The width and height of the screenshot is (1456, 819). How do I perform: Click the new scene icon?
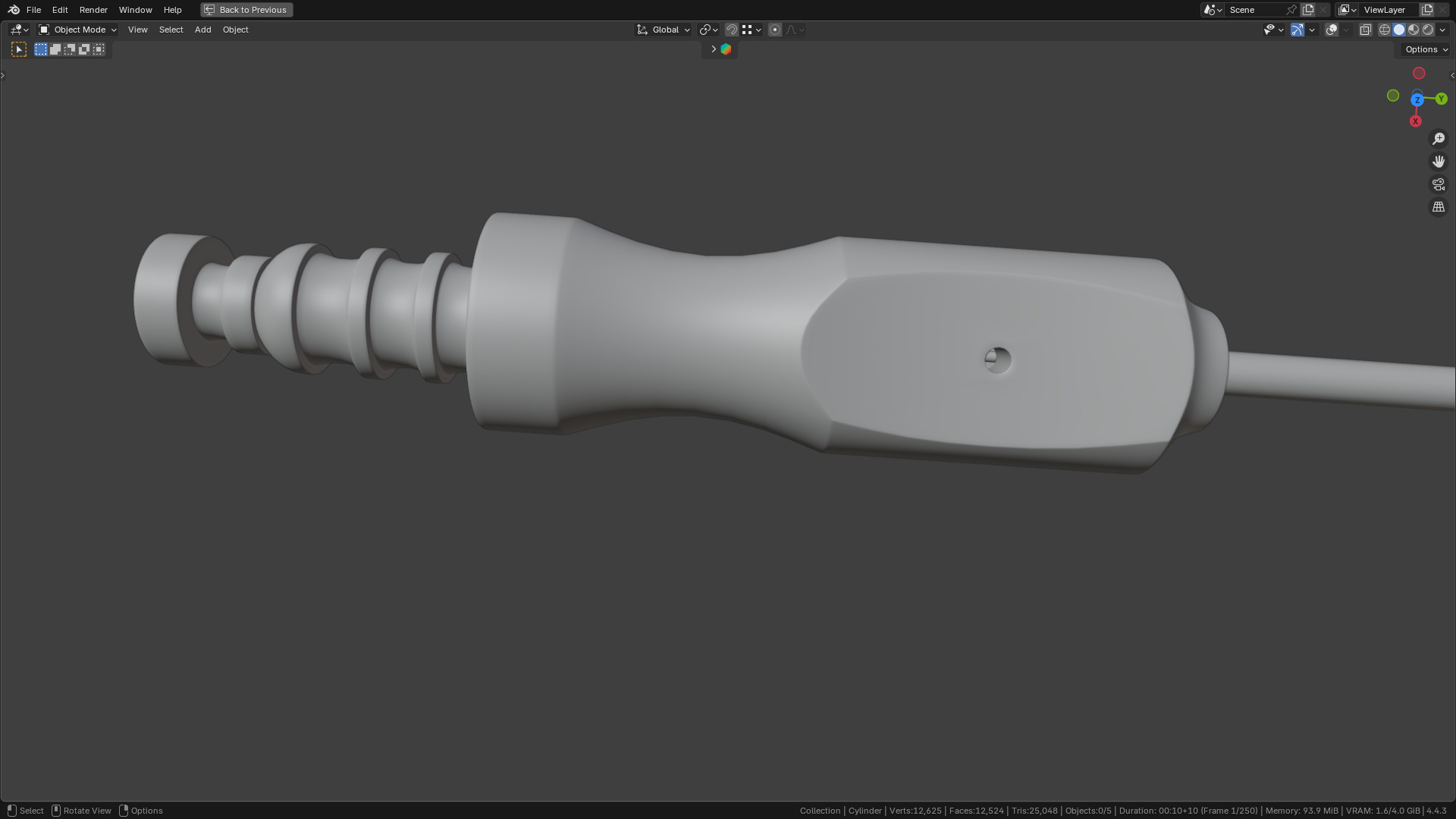coord(1308,10)
